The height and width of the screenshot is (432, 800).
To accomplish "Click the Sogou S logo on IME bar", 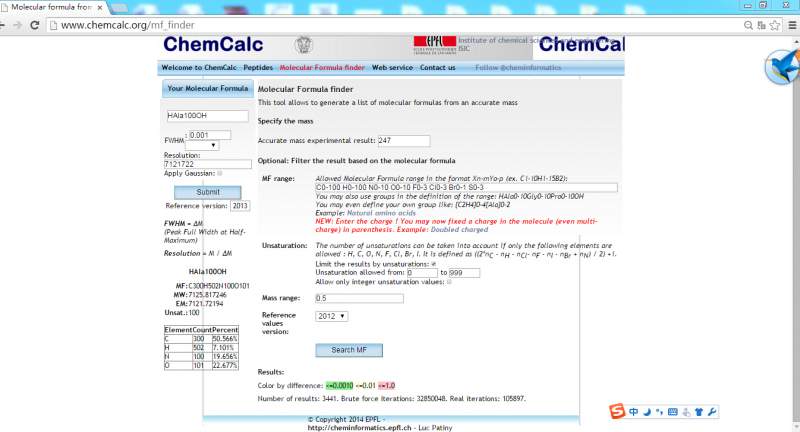I will pos(617,411).
